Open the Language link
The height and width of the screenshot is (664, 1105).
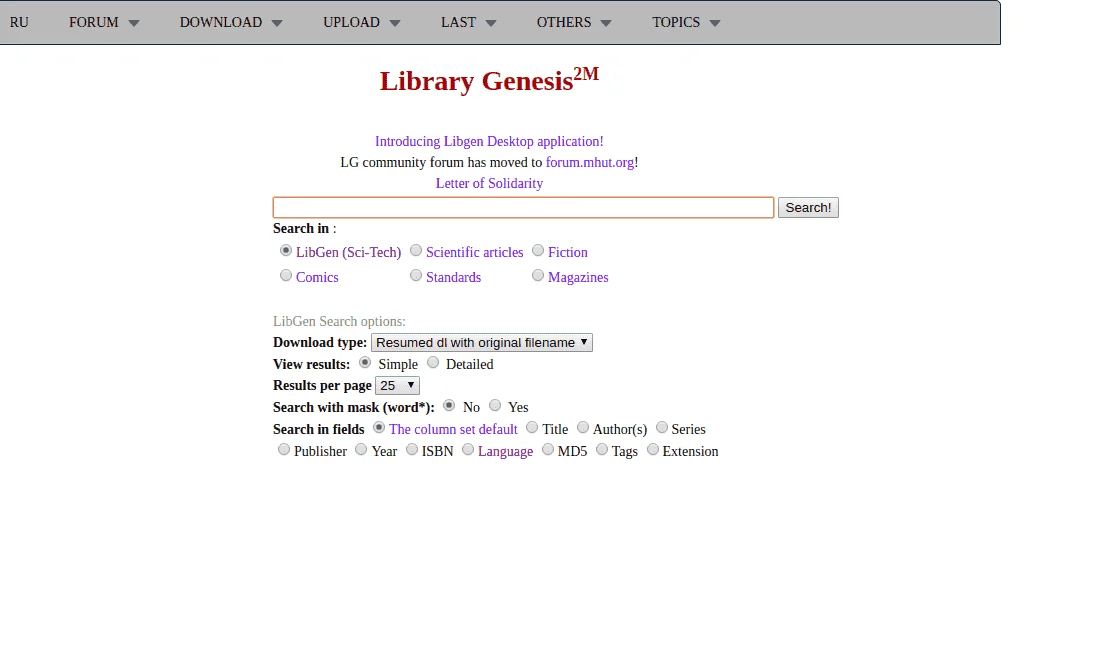click(x=505, y=451)
